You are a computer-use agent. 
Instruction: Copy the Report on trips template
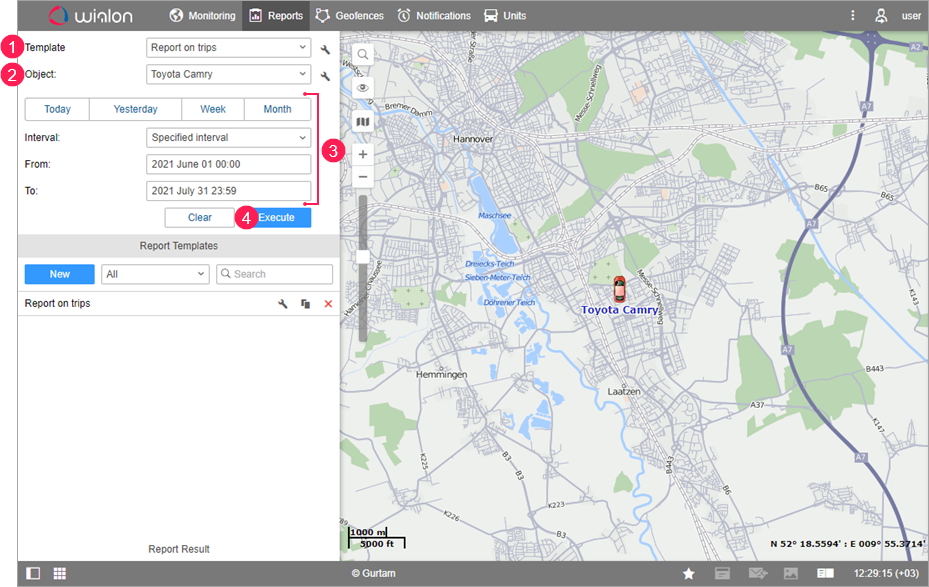pyautogui.click(x=306, y=303)
